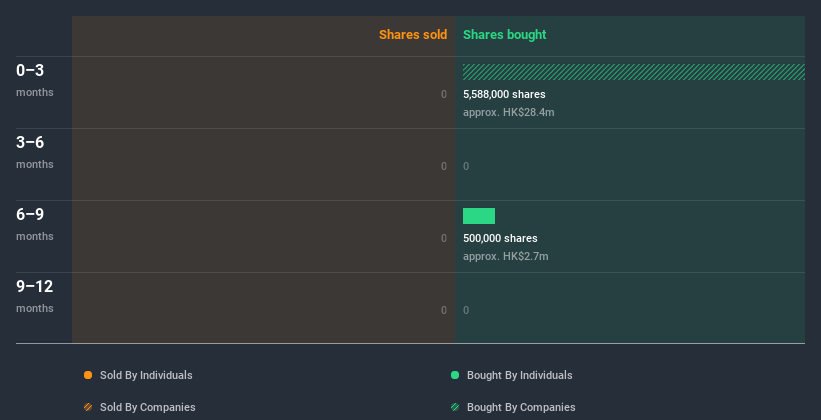Click the hatched Sold By Companies legend icon
Screen dimensions: 821x420
pos(88,407)
